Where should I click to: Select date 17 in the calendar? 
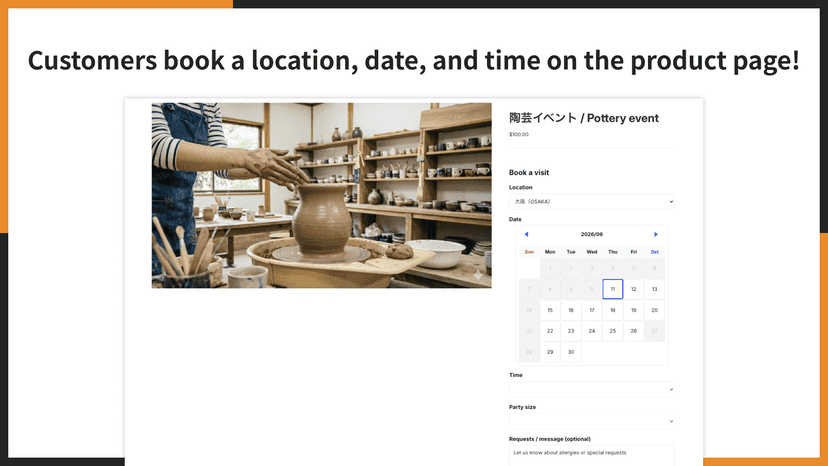click(x=591, y=310)
